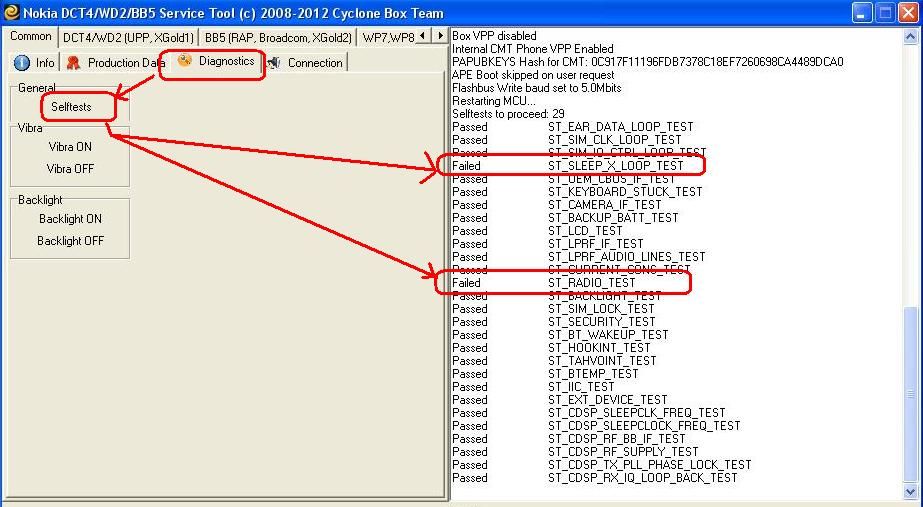
Task: Select ST_EAR_DATA_LOOP_TEST result
Action: pyautogui.click(x=572, y=127)
